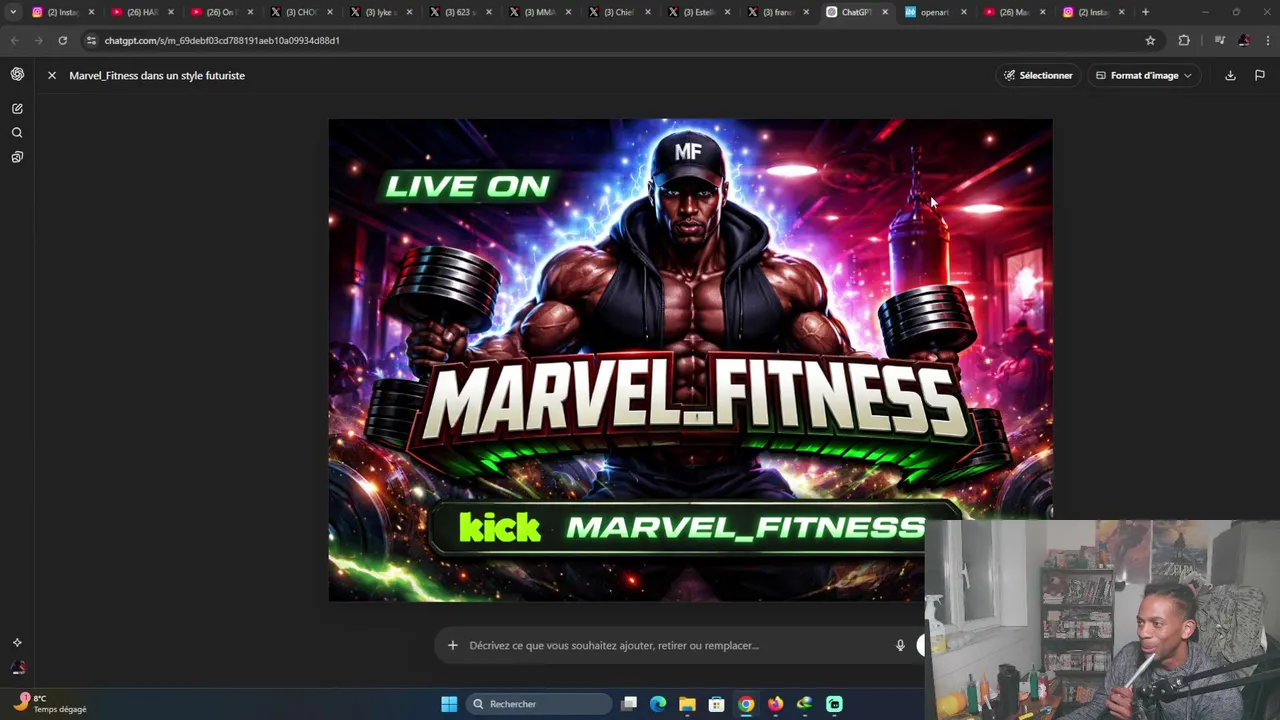Viewport: 1280px width, 720px height.
Task: Open the Windows Start menu
Action: point(449,704)
